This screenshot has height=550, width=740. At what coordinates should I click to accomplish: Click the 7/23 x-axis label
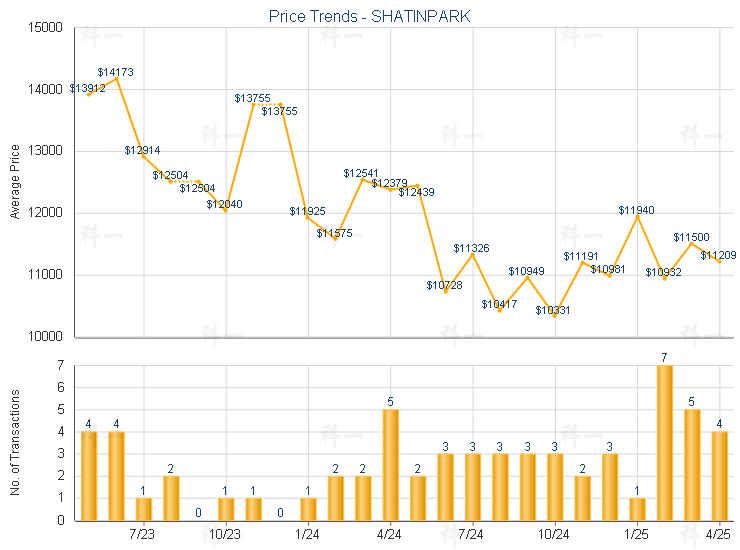(142, 534)
